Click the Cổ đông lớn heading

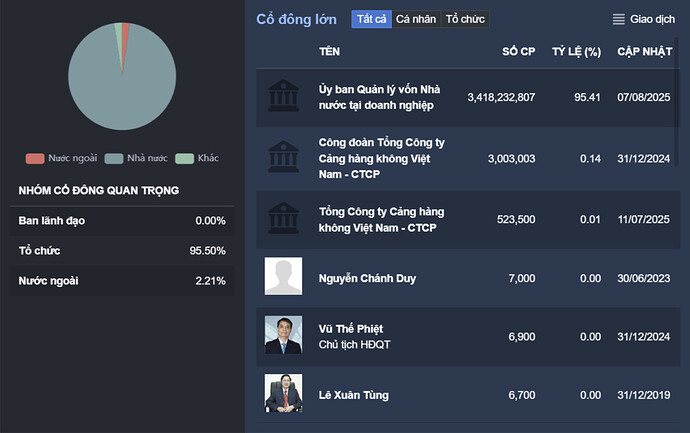click(297, 19)
